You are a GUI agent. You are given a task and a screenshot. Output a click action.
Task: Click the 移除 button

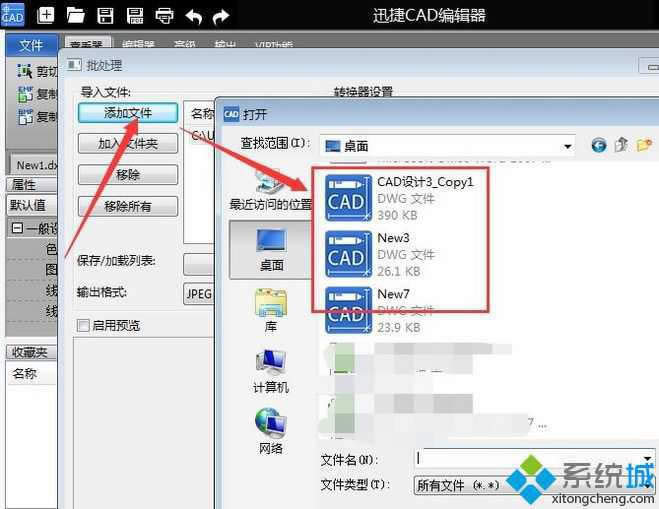[x=128, y=174]
